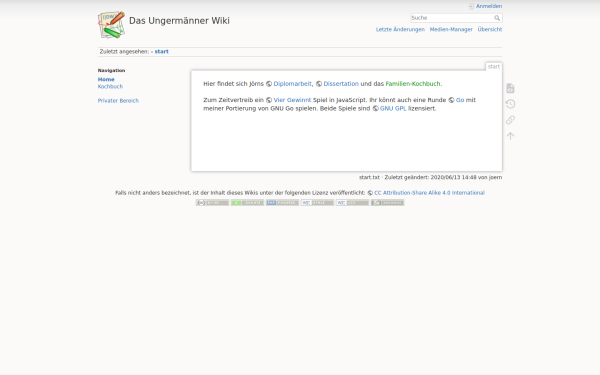
Task: Open the Übersicht sitemap
Action: (x=489, y=29)
